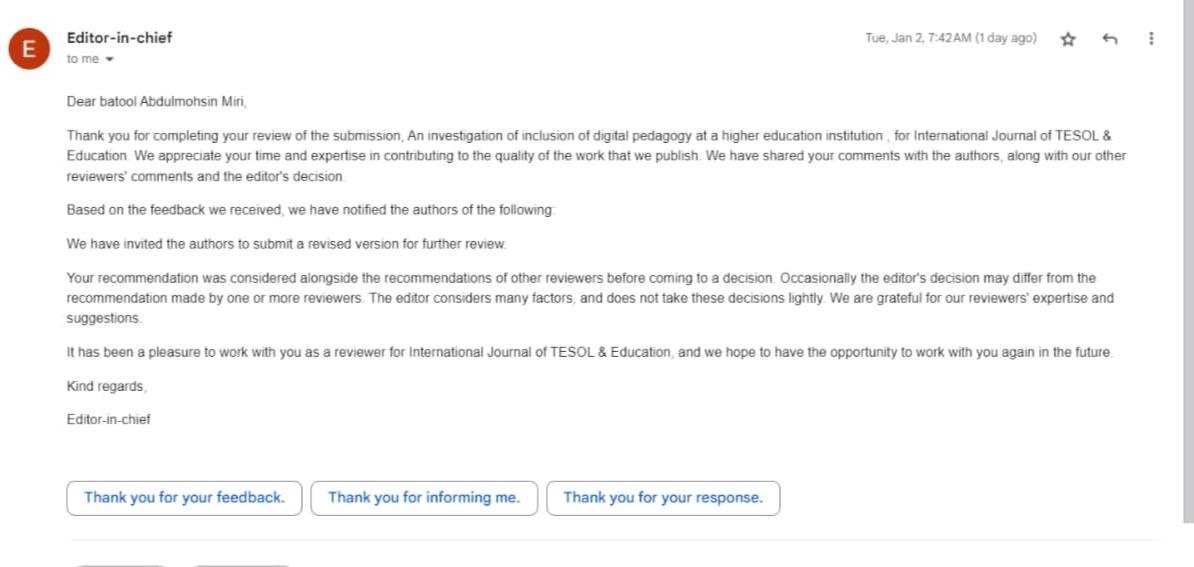Open the three-dot More options menu
The width and height of the screenshot is (1194, 567).
(1151, 39)
